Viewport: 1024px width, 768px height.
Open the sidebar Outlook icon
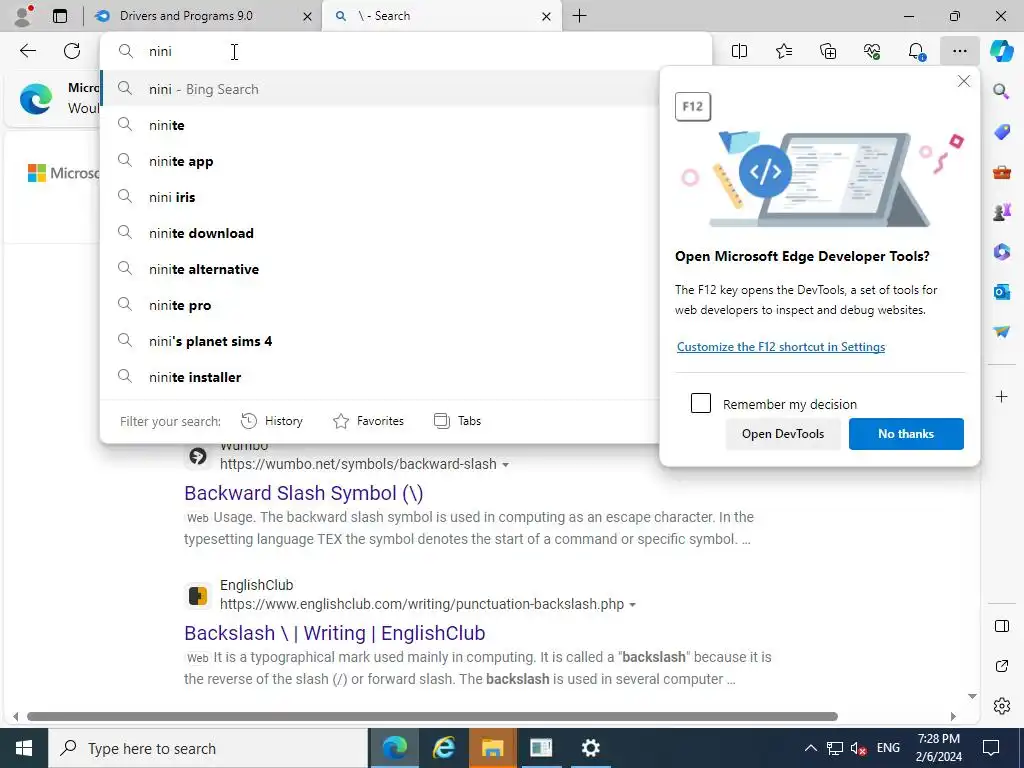click(x=1001, y=291)
